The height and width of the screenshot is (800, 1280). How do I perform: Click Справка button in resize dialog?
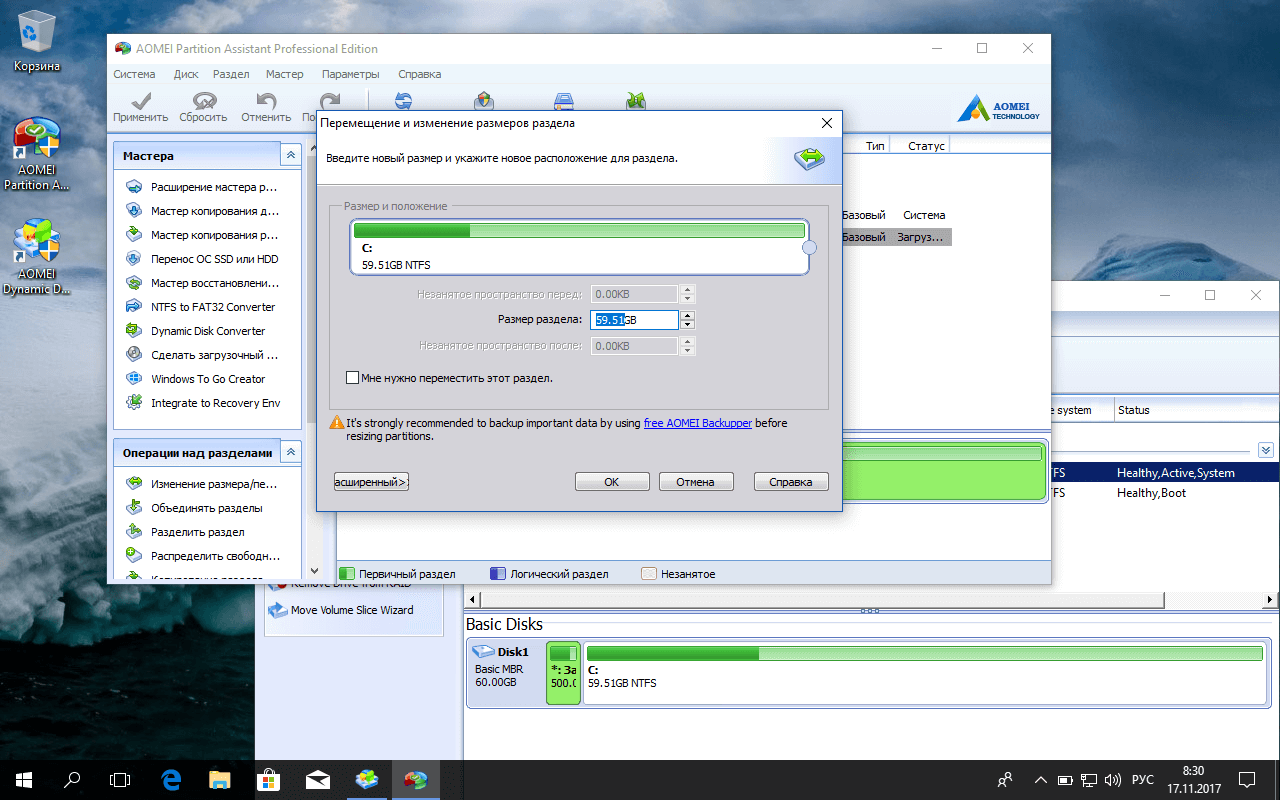[x=791, y=482]
